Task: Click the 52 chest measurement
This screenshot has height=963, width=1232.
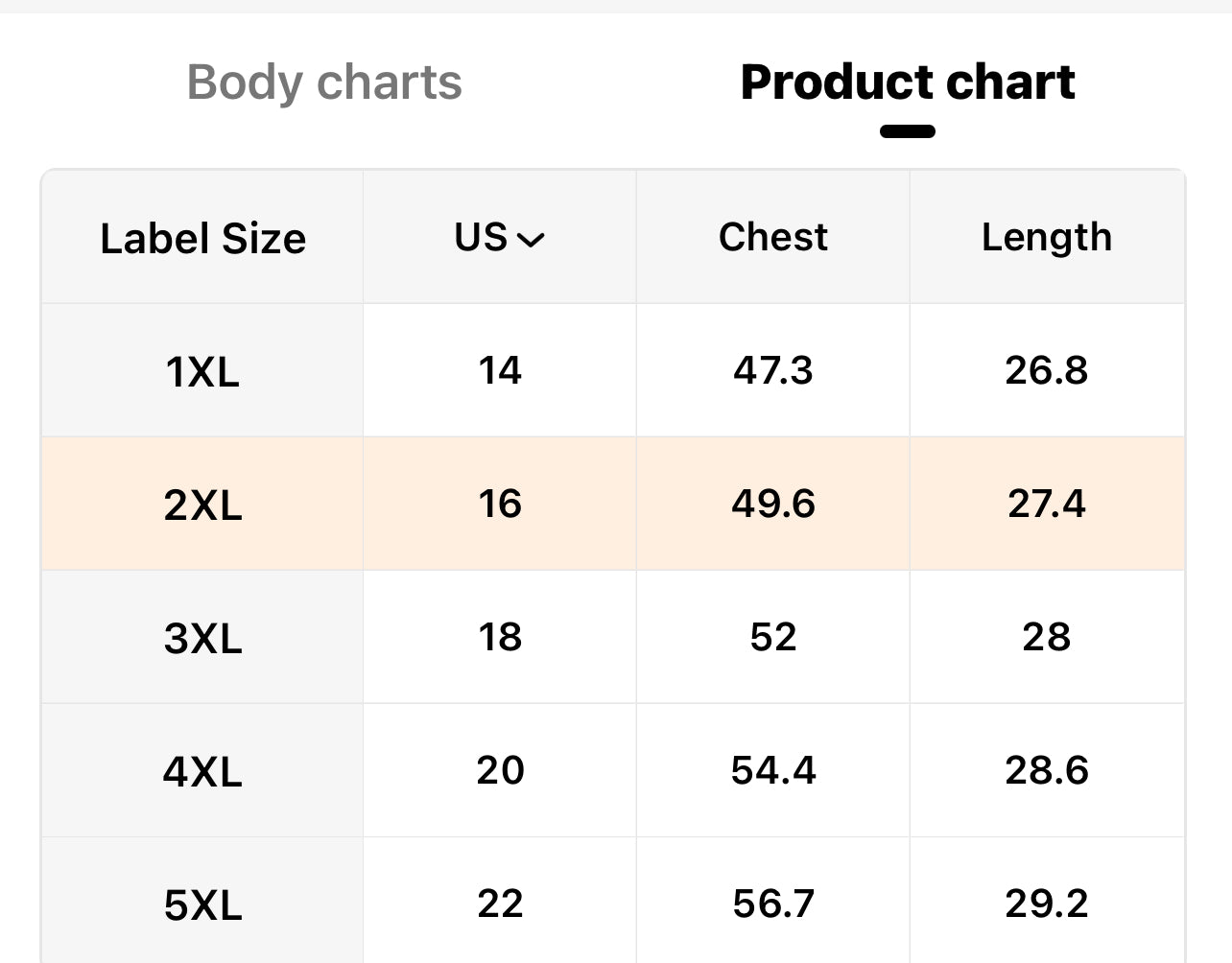Action: click(772, 637)
